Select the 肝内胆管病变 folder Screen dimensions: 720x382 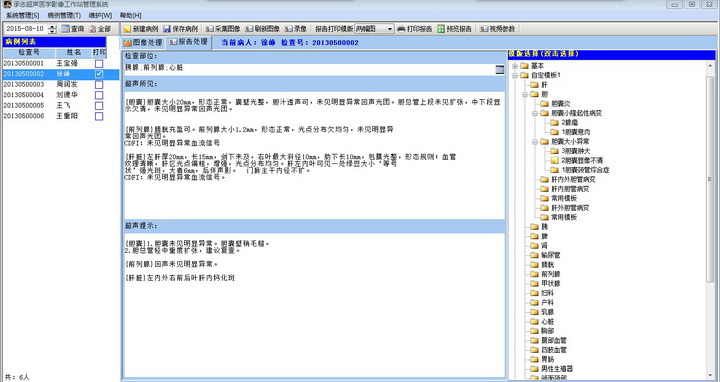pyautogui.click(x=564, y=189)
